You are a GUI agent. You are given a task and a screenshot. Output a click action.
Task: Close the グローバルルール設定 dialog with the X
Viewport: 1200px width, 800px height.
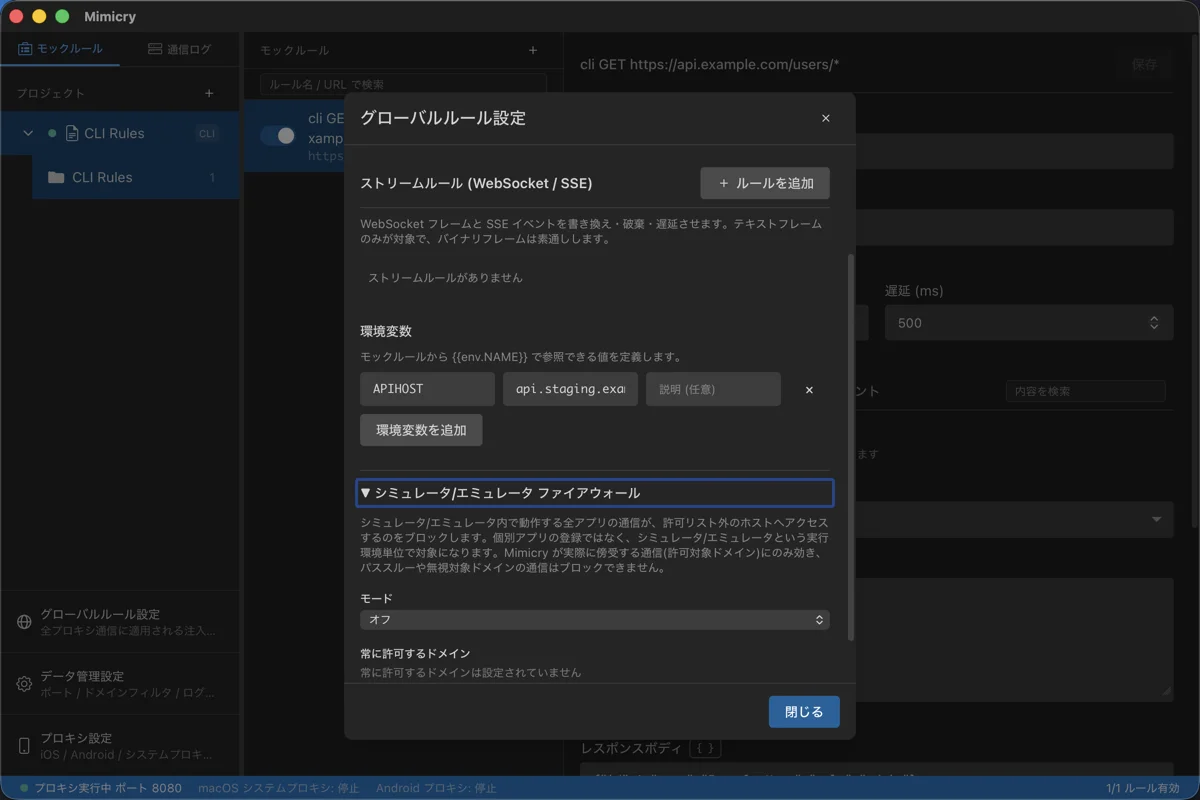[826, 118]
